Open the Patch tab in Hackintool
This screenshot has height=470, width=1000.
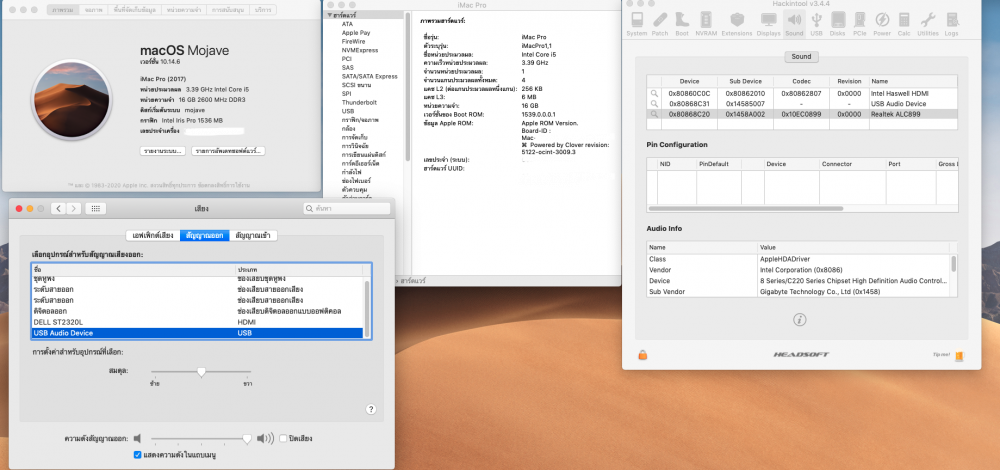660,24
